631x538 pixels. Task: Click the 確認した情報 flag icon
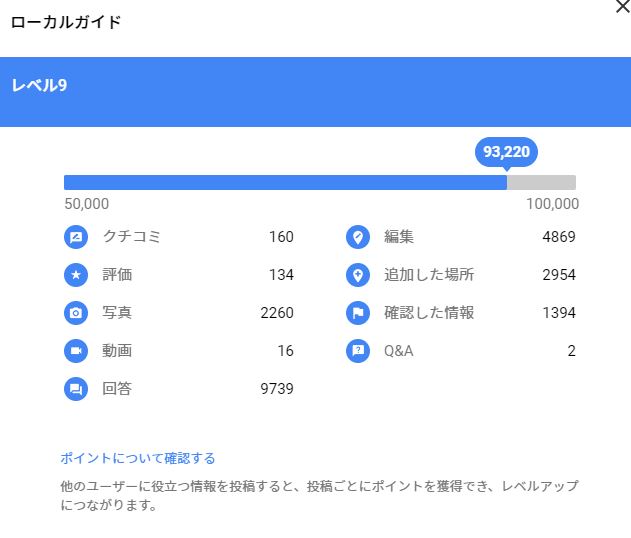tap(357, 313)
